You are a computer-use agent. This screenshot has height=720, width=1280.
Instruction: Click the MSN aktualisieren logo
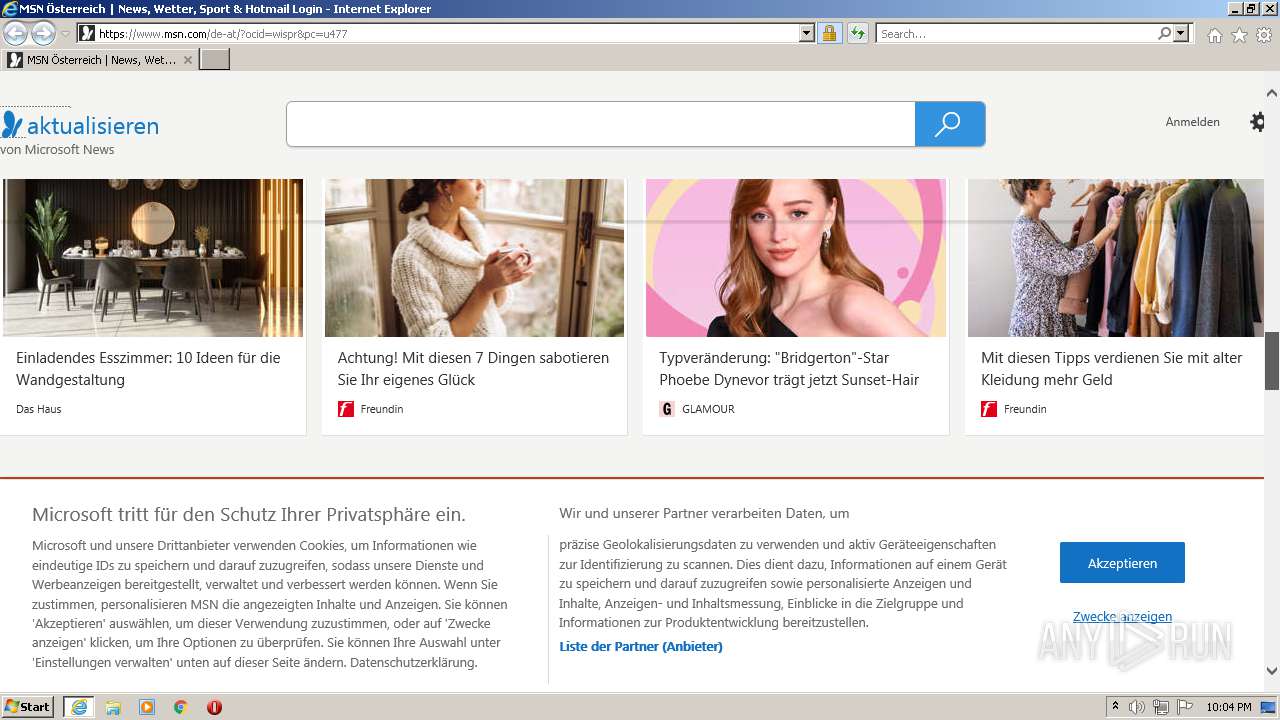tap(80, 125)
